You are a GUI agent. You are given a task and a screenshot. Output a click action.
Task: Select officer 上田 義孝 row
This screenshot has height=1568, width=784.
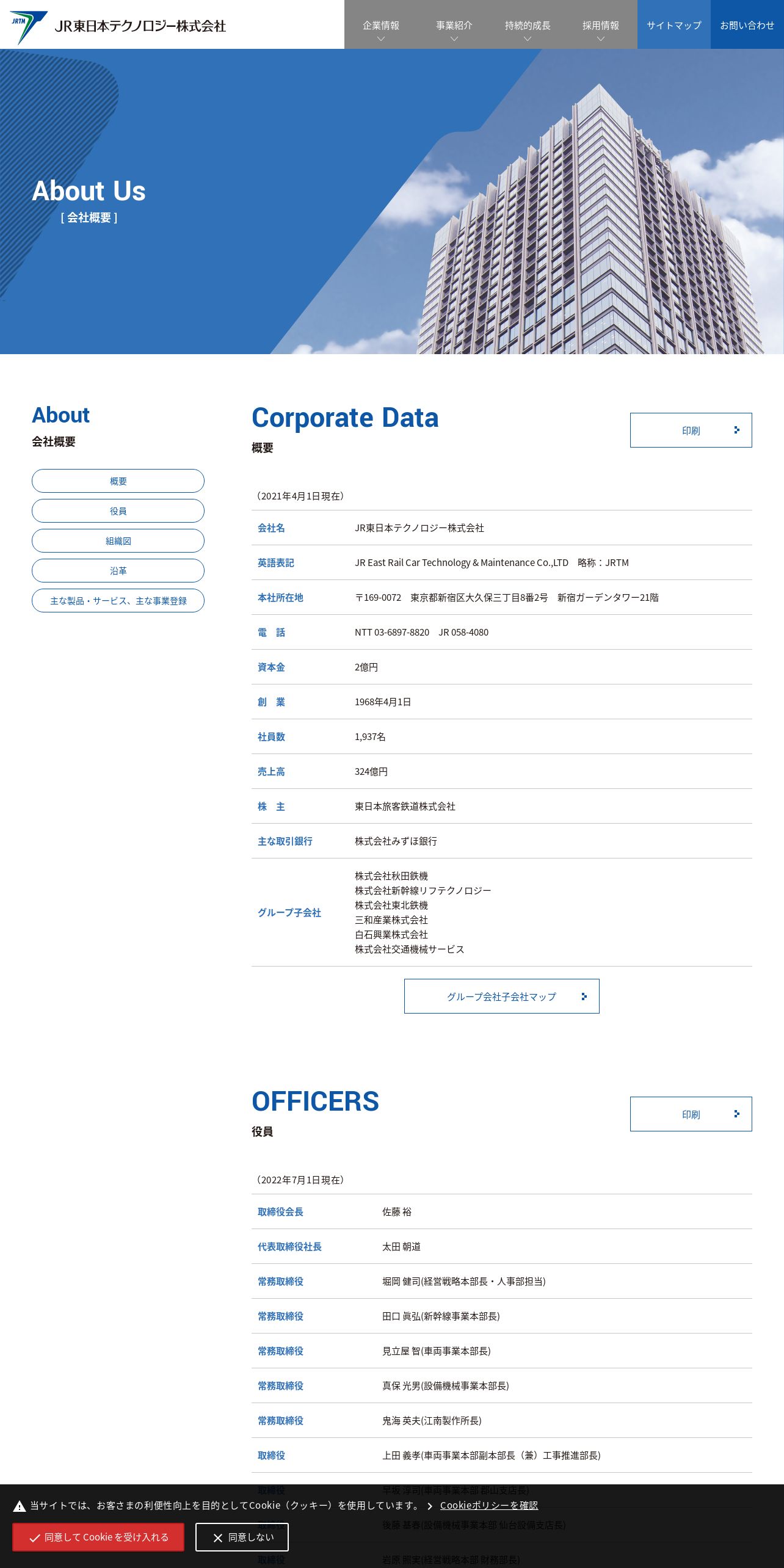tap(502, 1456)
